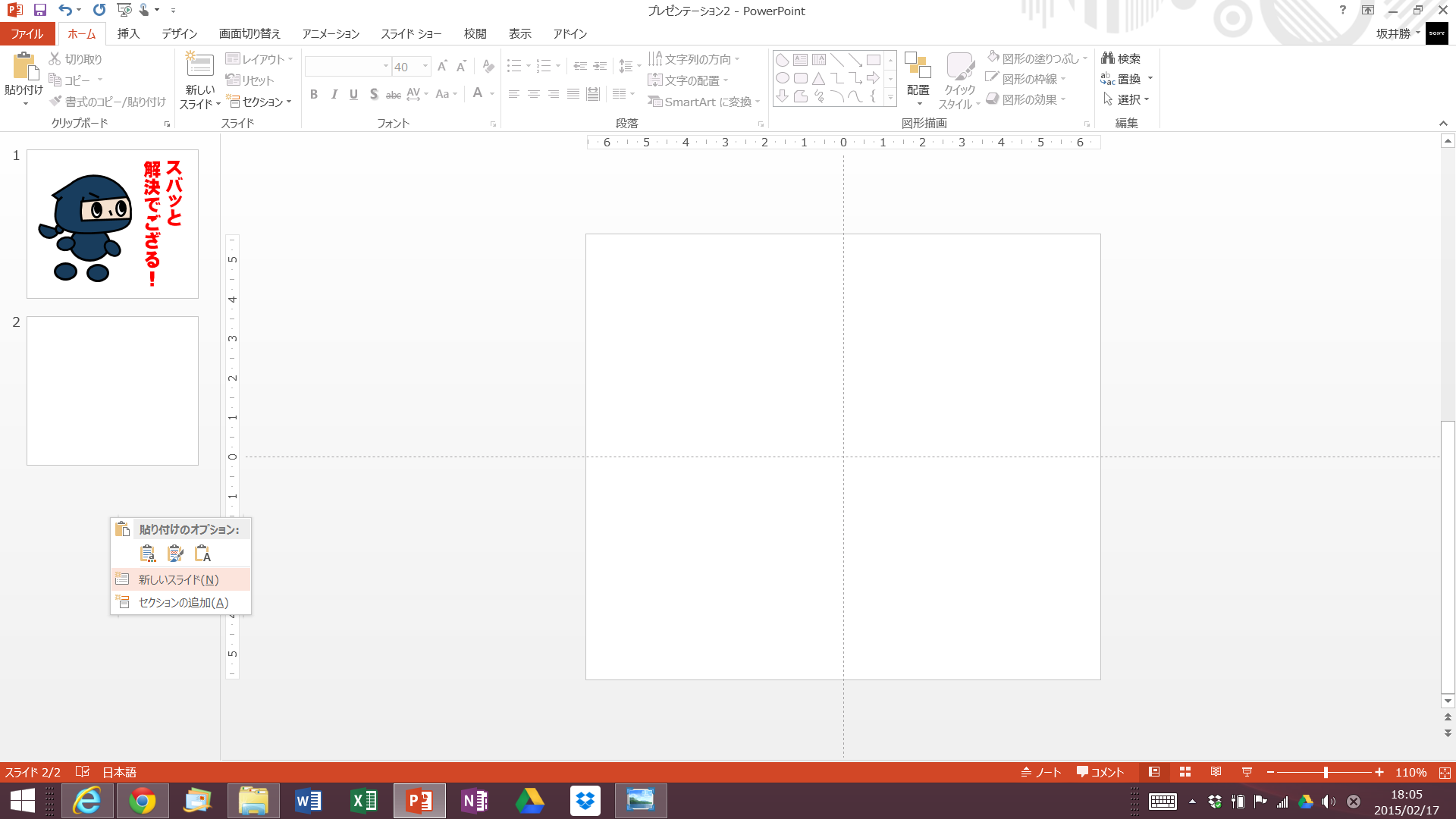Screen dimensions: 1456x819
Task: Toggle Normal view in status bar
Action: pos(1154,772)
